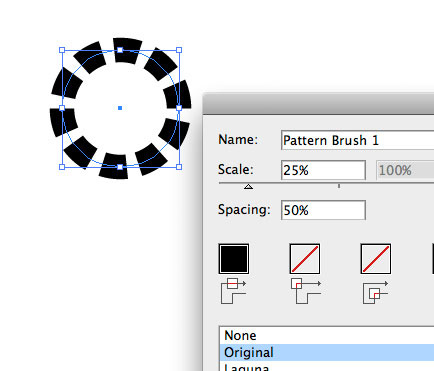Select Original in the pattern list
434x371 pixels.
point(327,352)
